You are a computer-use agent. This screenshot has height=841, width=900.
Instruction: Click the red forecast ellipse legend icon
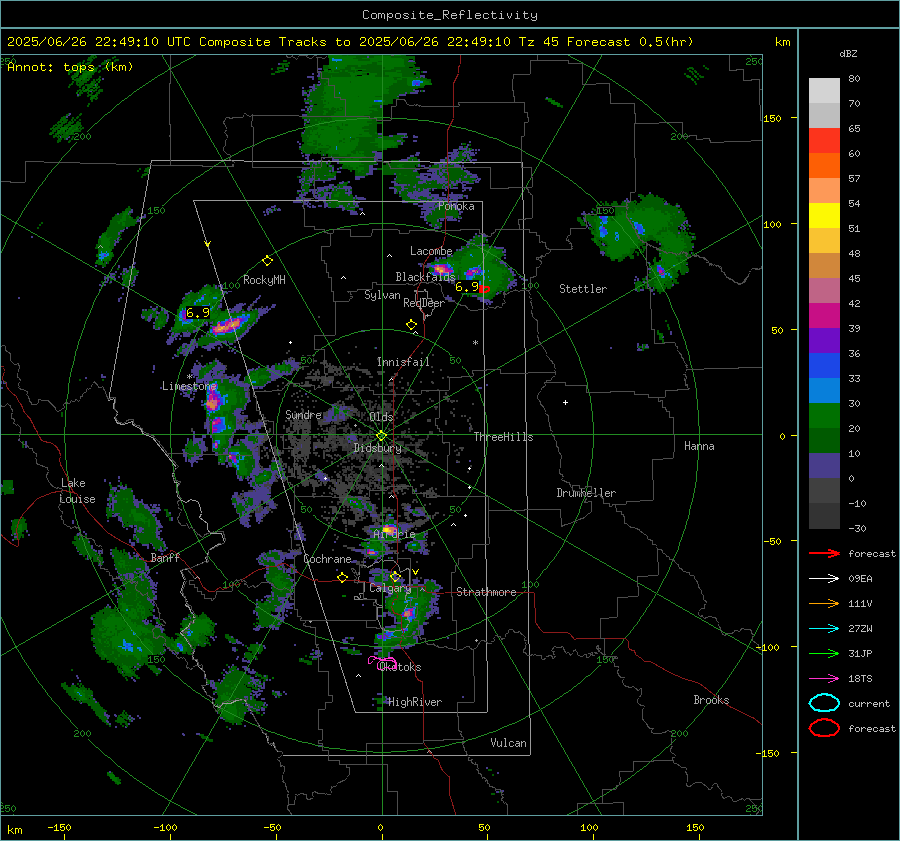coord(824,728)
